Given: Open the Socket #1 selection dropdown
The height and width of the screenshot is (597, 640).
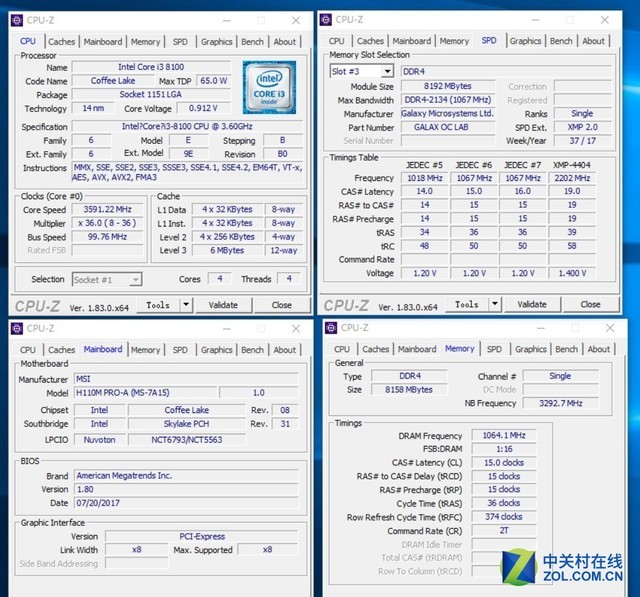Looking at the screenshot, I should [135, 280].
